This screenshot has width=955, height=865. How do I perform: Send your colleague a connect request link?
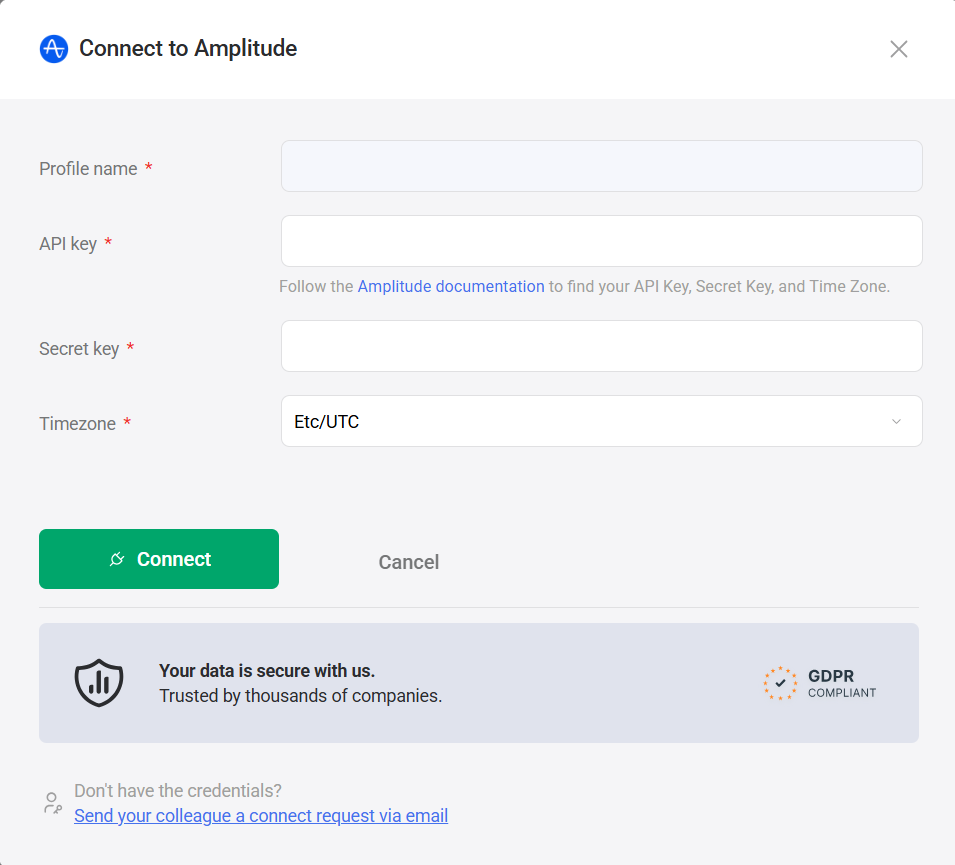(x=261, y=816)
